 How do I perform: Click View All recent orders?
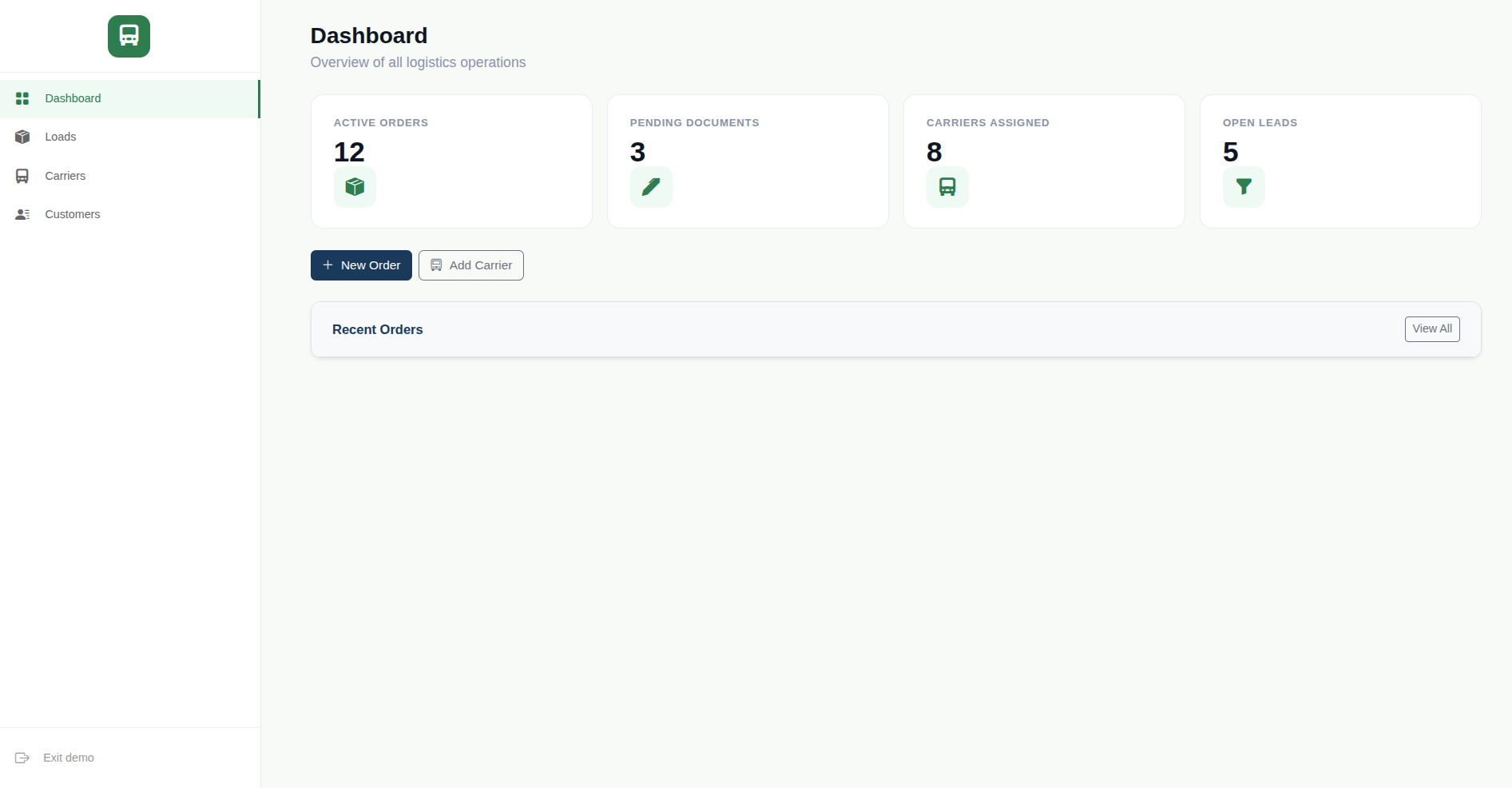click(x=1432, y=329)
